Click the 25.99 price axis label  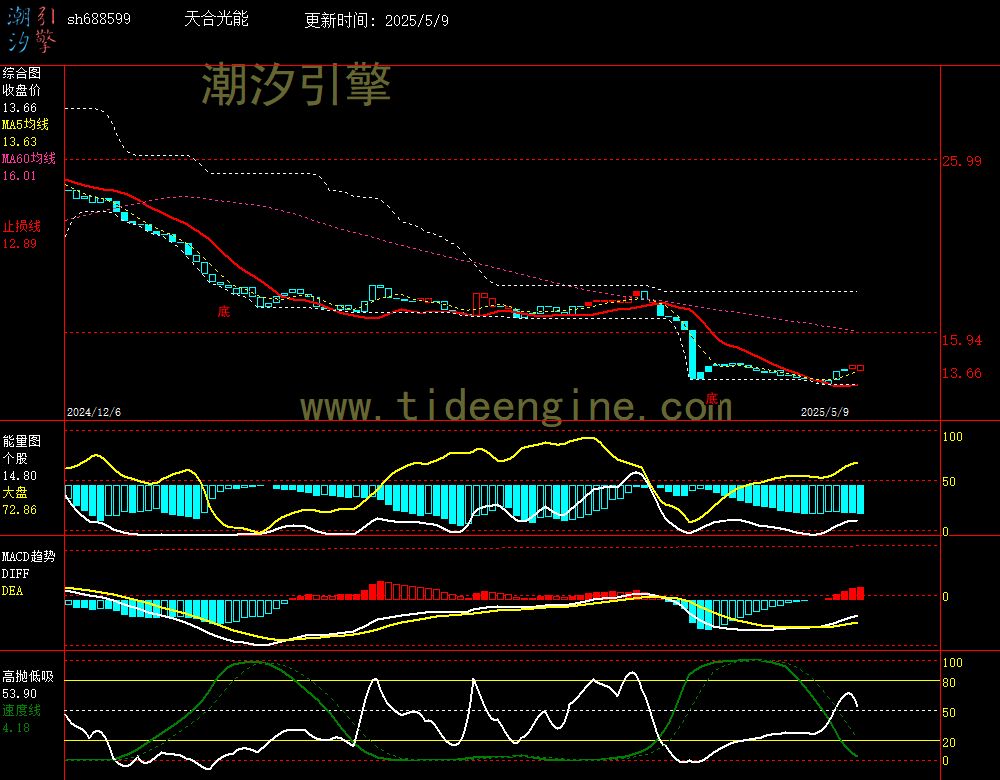(x=962, y=161)
